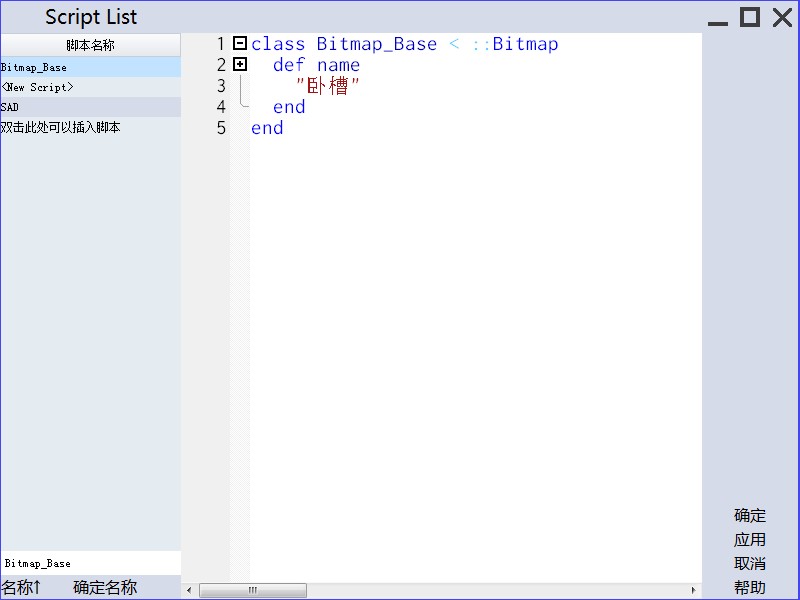800x600 pixels.
Task: Click the Script List window title
Action: tap(91, 17)
